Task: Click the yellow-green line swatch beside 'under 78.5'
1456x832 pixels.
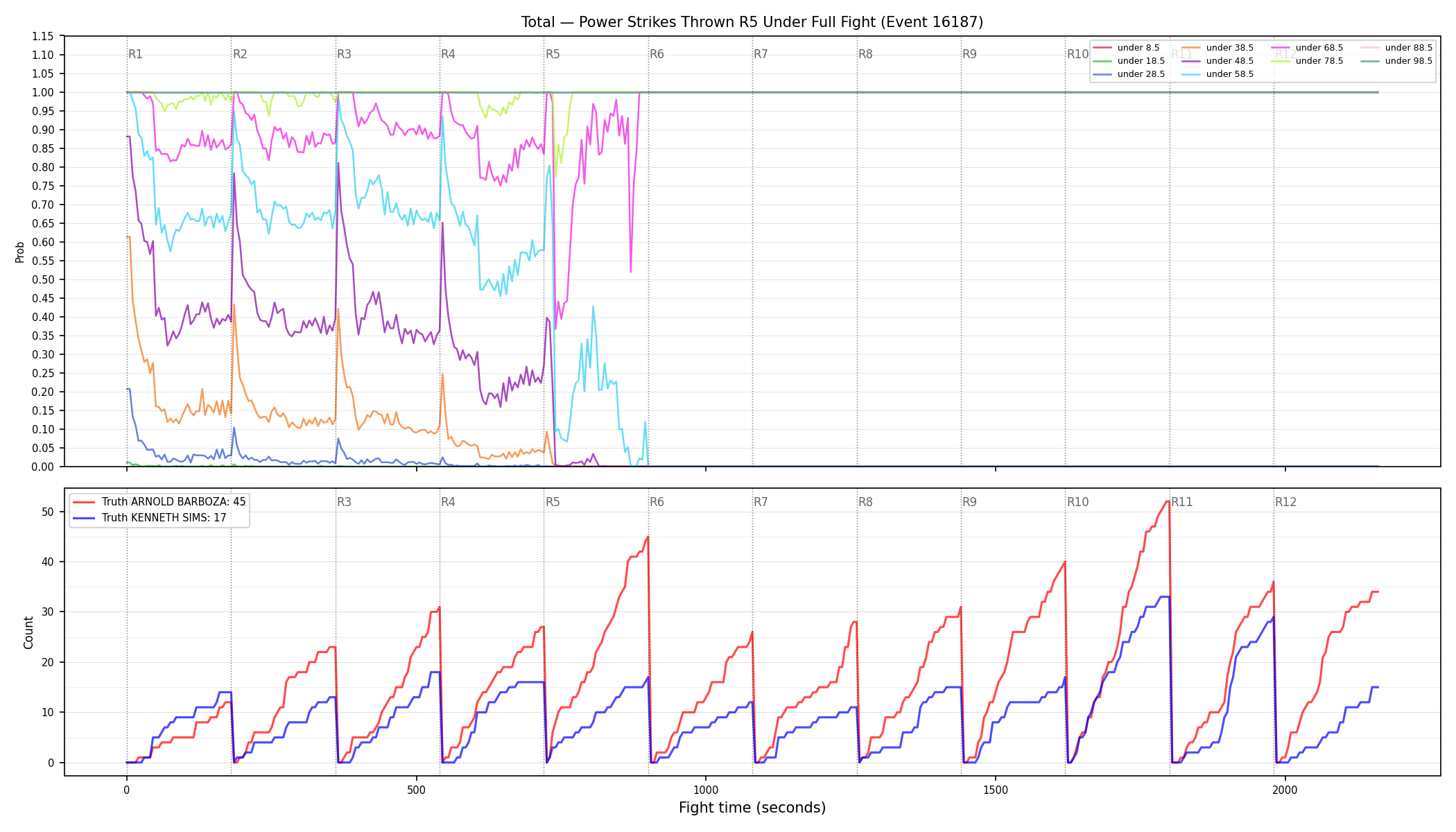Action: (x=1281, y=61)
